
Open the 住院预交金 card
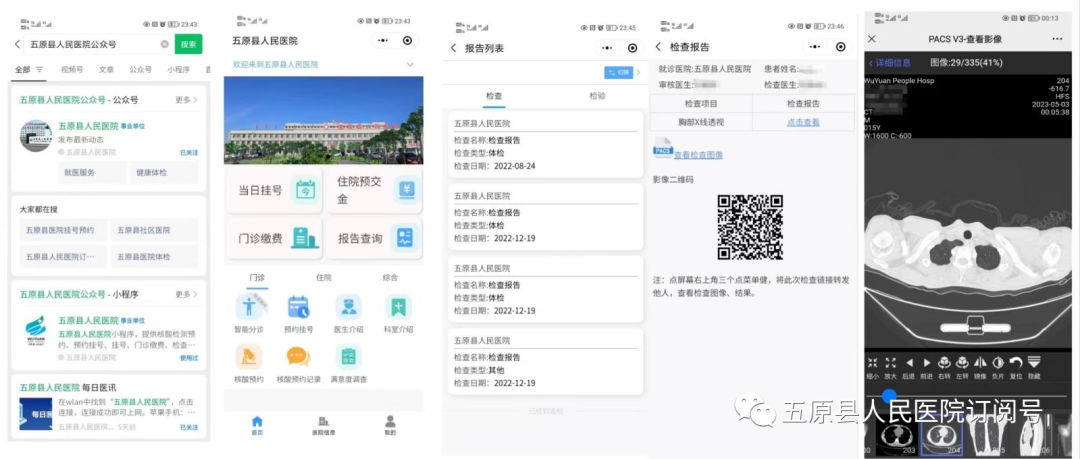coord(374,190)
